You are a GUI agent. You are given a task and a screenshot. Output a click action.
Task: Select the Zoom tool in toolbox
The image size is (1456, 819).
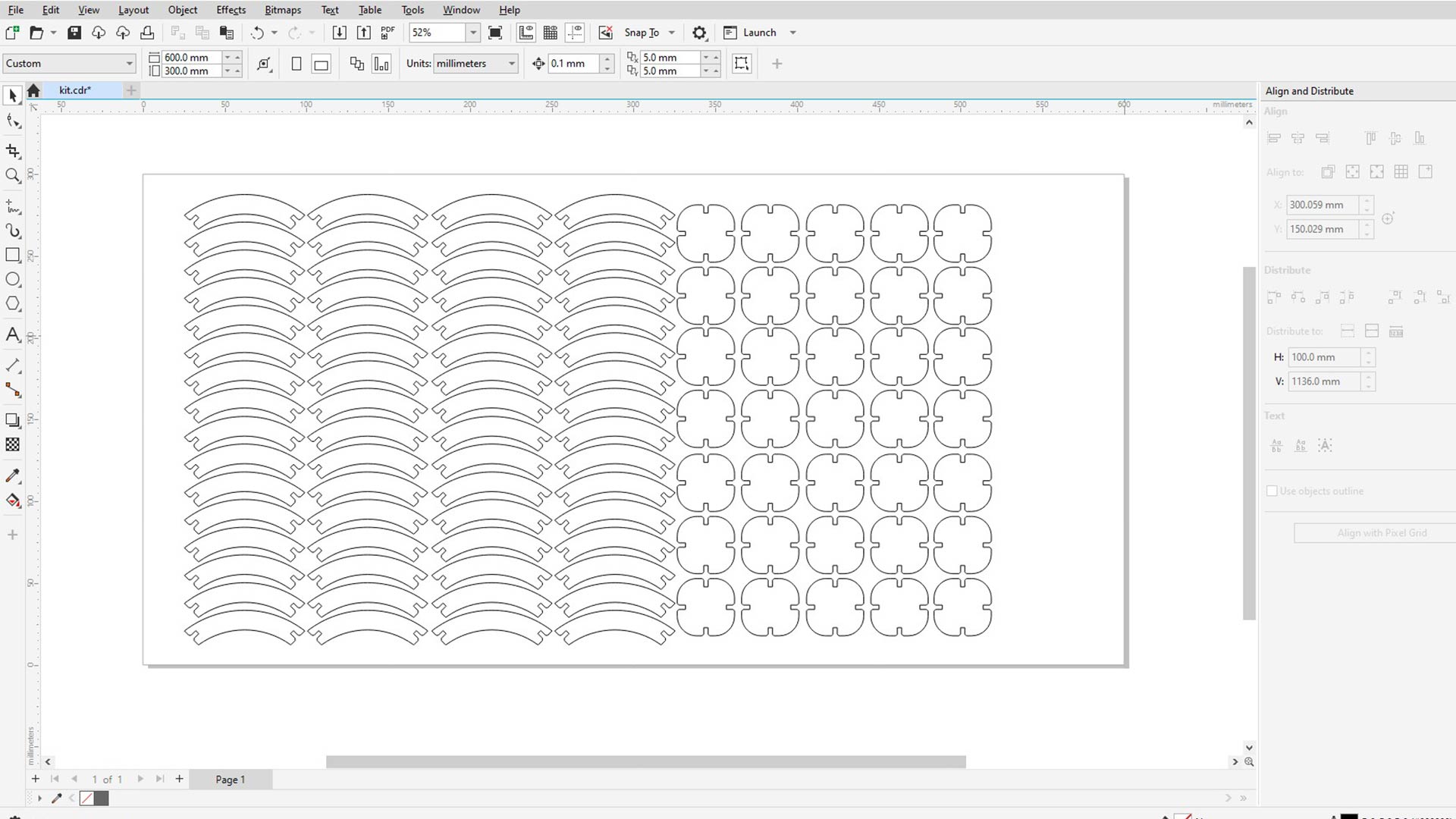point(13,175)
